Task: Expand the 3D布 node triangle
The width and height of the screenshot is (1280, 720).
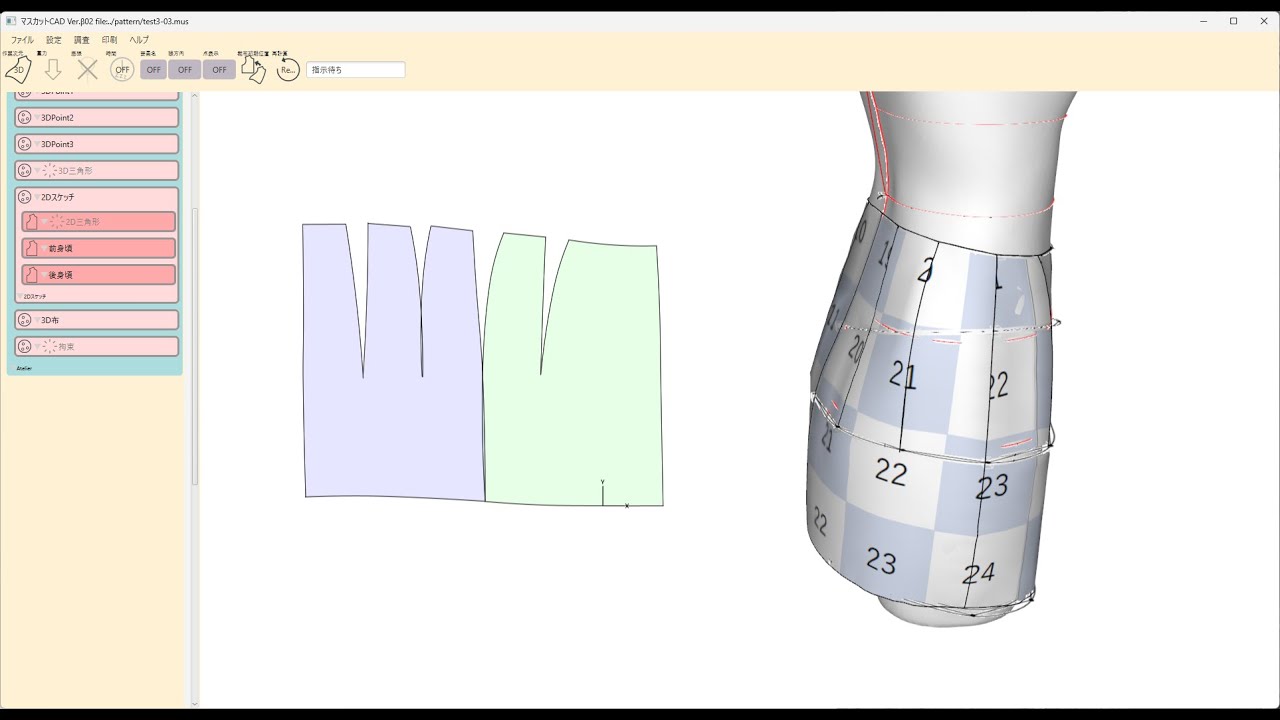Action: click(37, 320)
